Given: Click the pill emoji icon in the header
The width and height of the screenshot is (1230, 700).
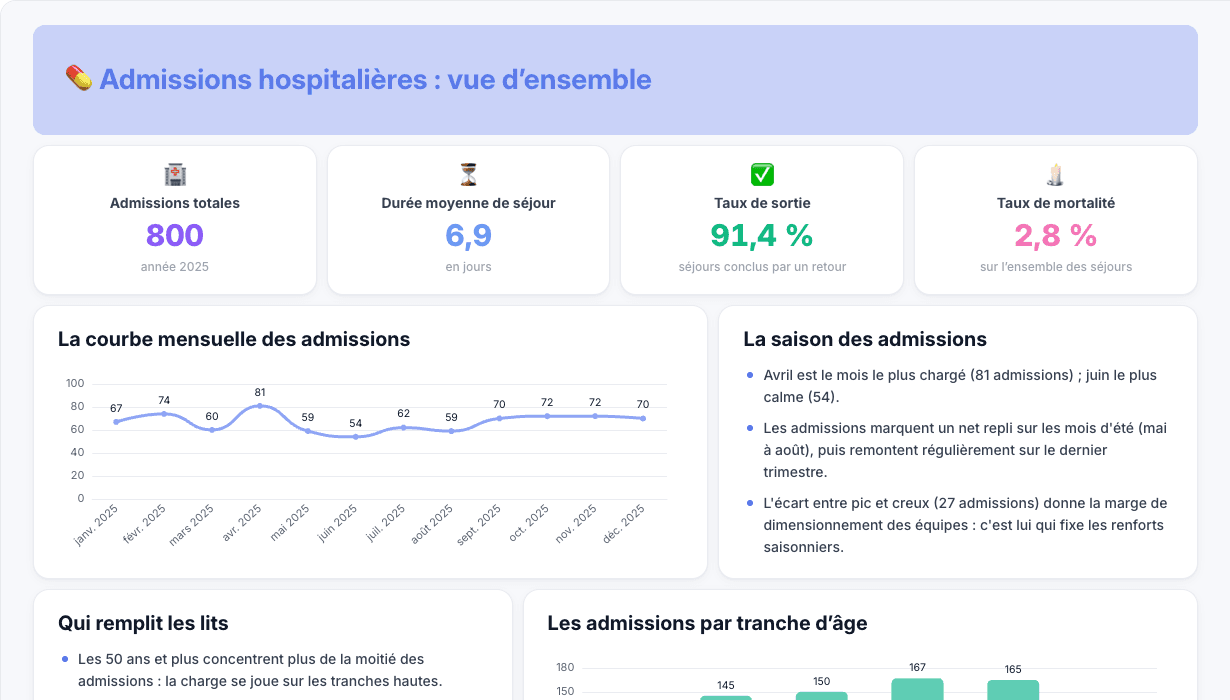Looking at the screenshot, I should point(78,79).
